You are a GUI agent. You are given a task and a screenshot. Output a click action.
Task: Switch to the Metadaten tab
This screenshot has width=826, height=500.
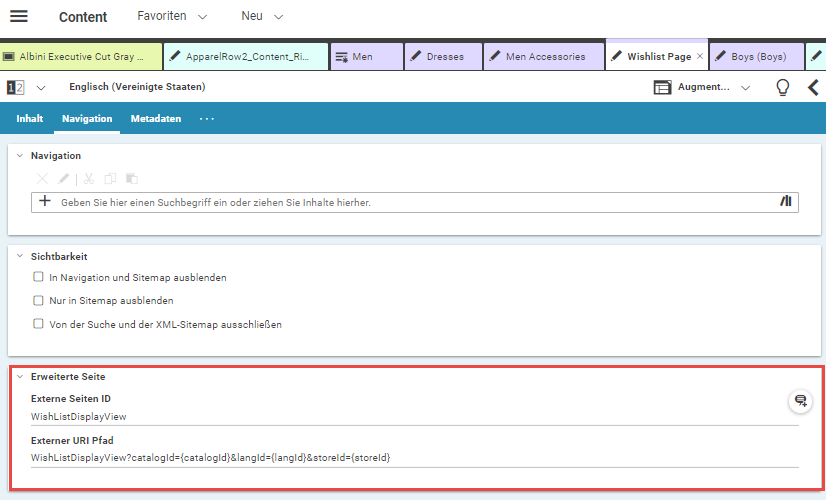(x=155, y=119)
